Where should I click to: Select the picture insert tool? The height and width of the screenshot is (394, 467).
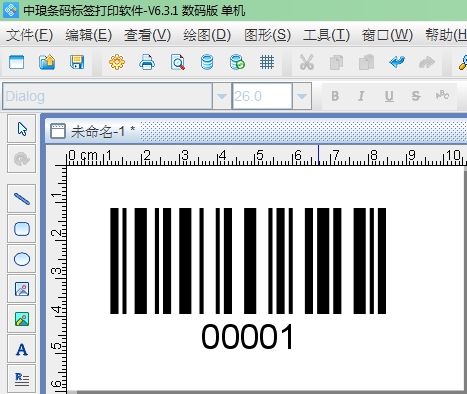[22, 319]
